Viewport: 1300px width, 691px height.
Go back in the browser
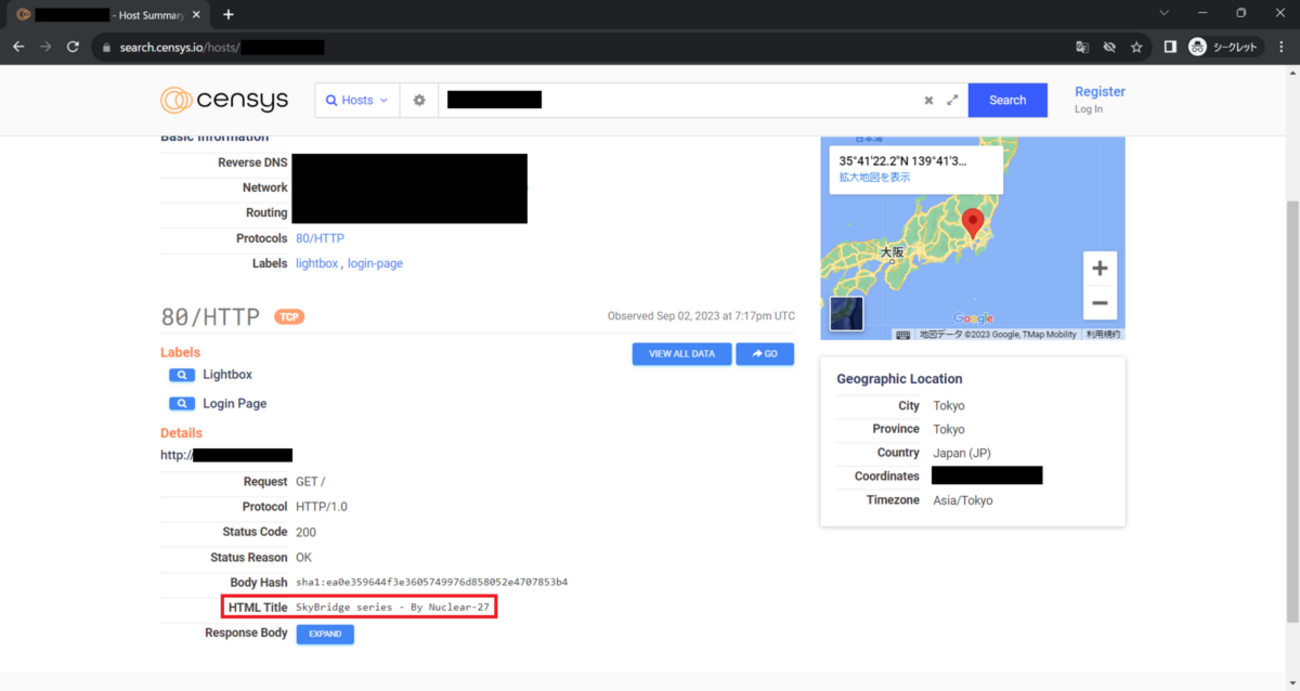[18, 47]
